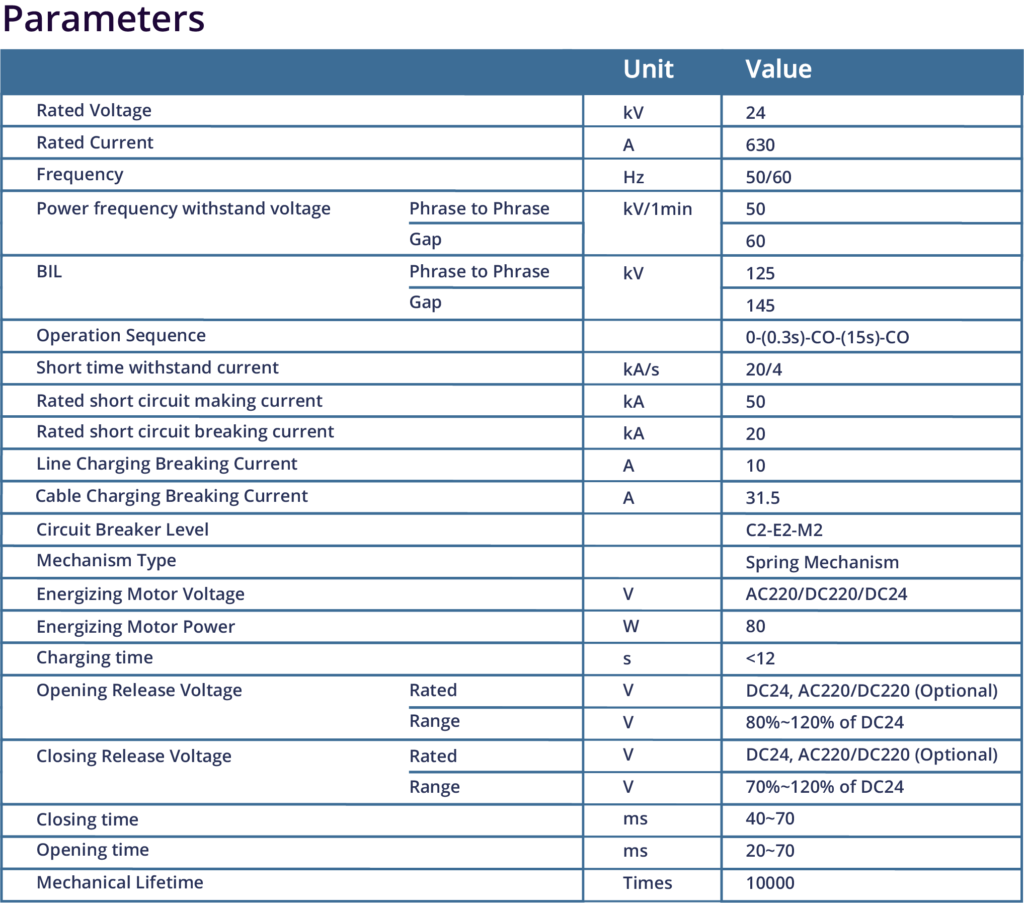Select the Charging time row label

tap(95, 658)
